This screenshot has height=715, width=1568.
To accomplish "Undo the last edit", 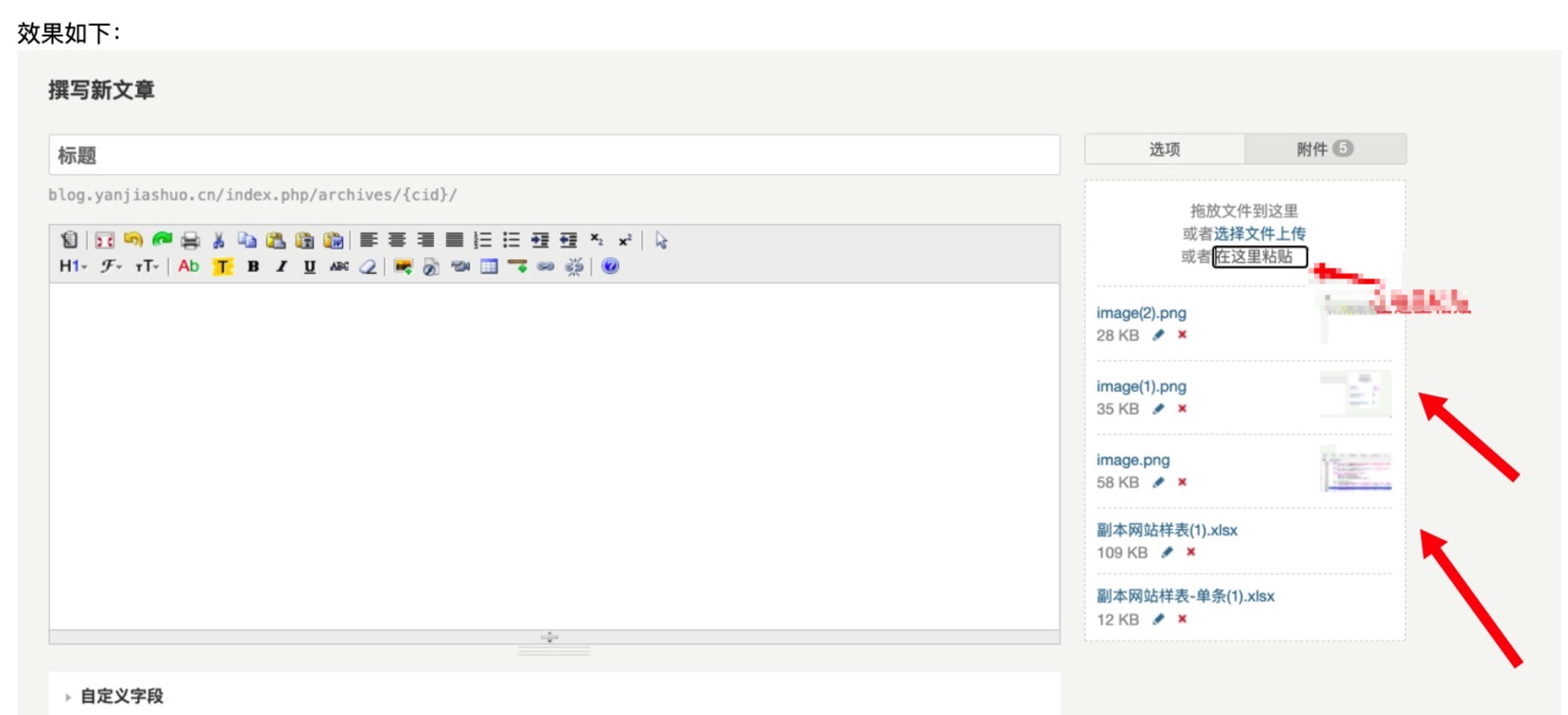I will (x=133, y=240).
